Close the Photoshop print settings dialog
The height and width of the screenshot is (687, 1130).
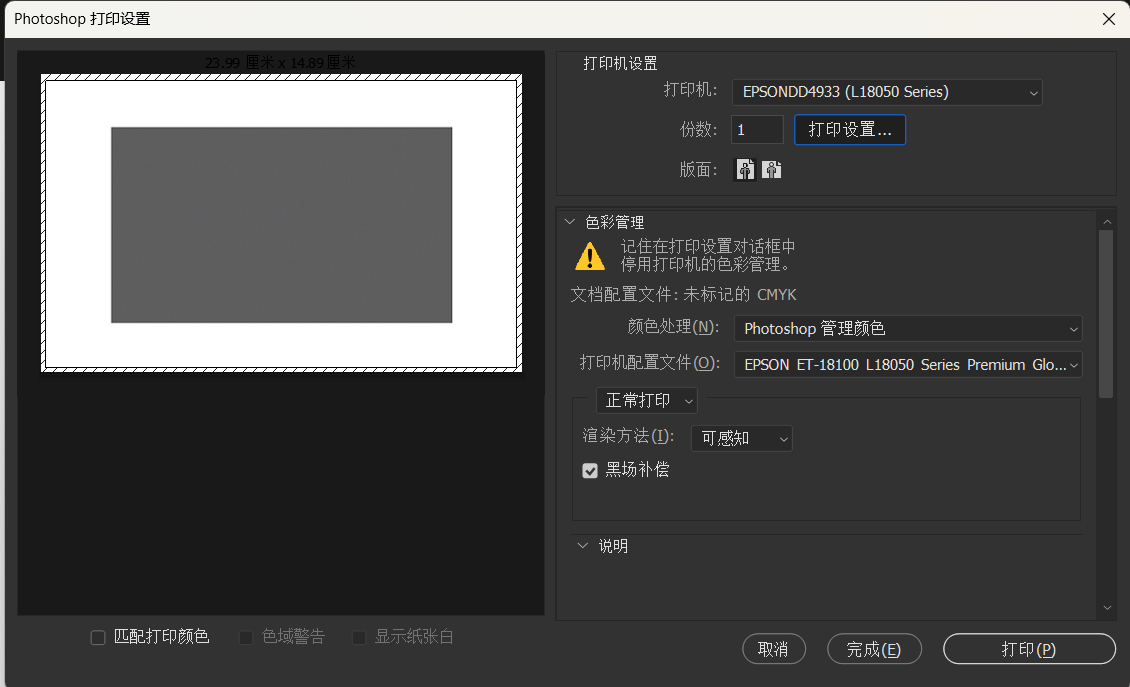(x=1108, y=19)
